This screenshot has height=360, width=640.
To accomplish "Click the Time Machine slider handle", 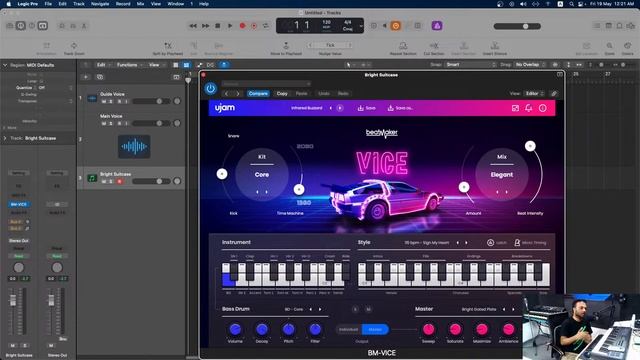I will tap(299, 189).
